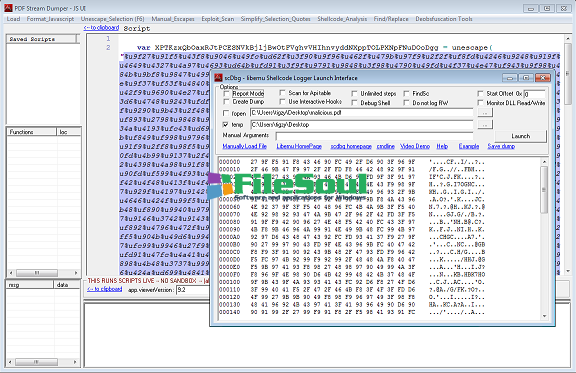Check the Unlimited steps option
The width and height of the screenshot is (576, 373).
(354, 93)
